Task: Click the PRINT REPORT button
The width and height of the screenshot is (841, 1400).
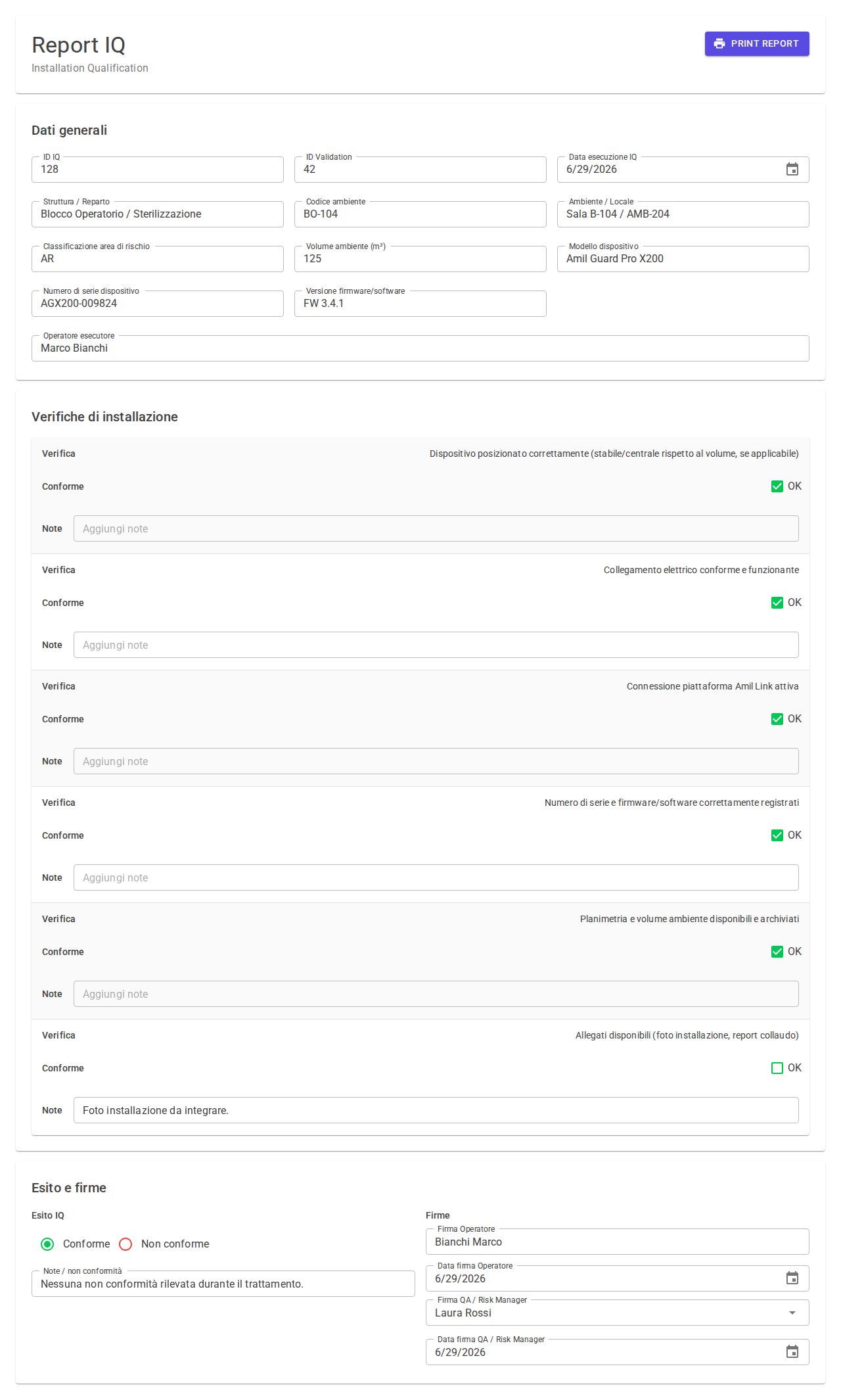Action: click(757, 43)
